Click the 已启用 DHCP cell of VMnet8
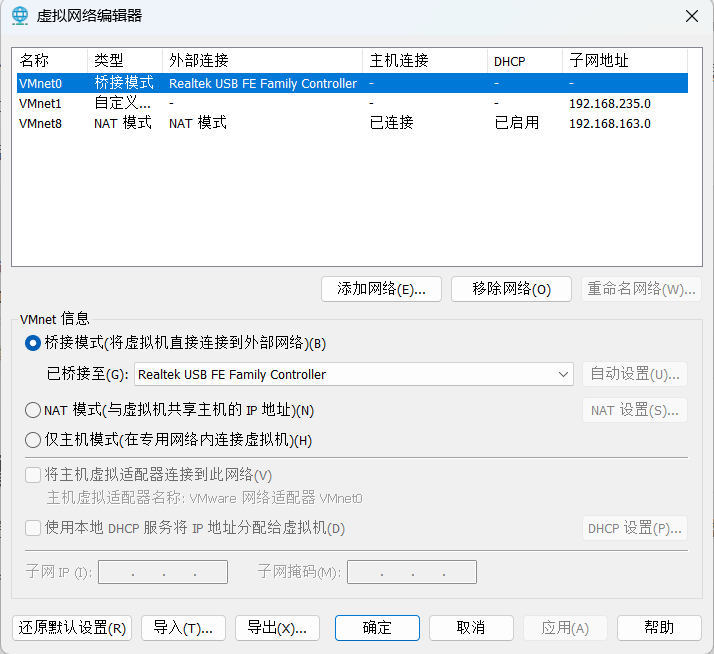This screenshot has width=714, height=654. pyautogui.click(x=516, y=123)
